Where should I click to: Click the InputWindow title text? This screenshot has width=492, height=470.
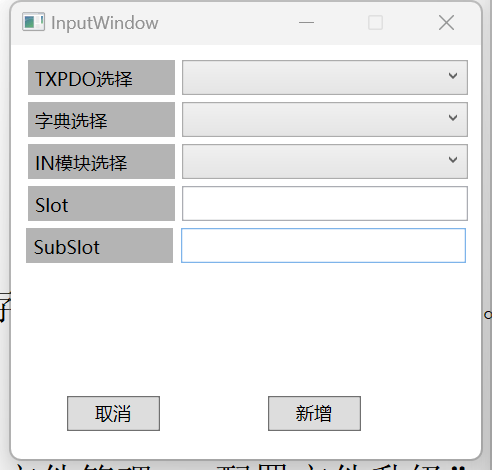coord(105,23)
